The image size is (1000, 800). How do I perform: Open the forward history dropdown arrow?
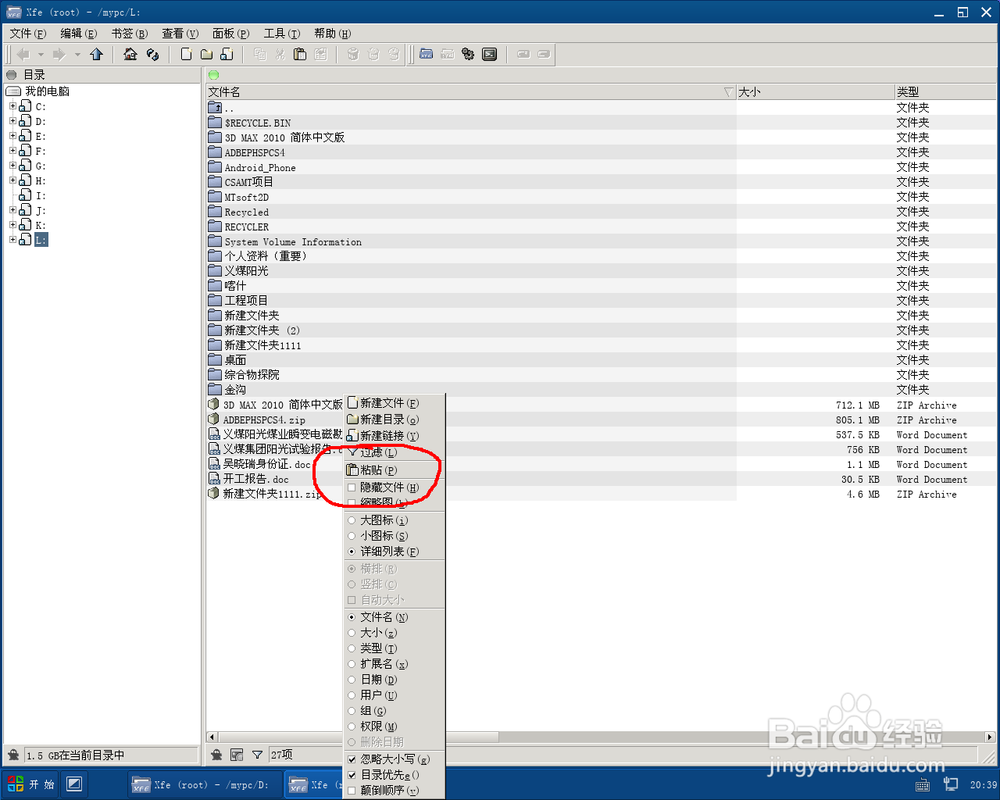77,55
